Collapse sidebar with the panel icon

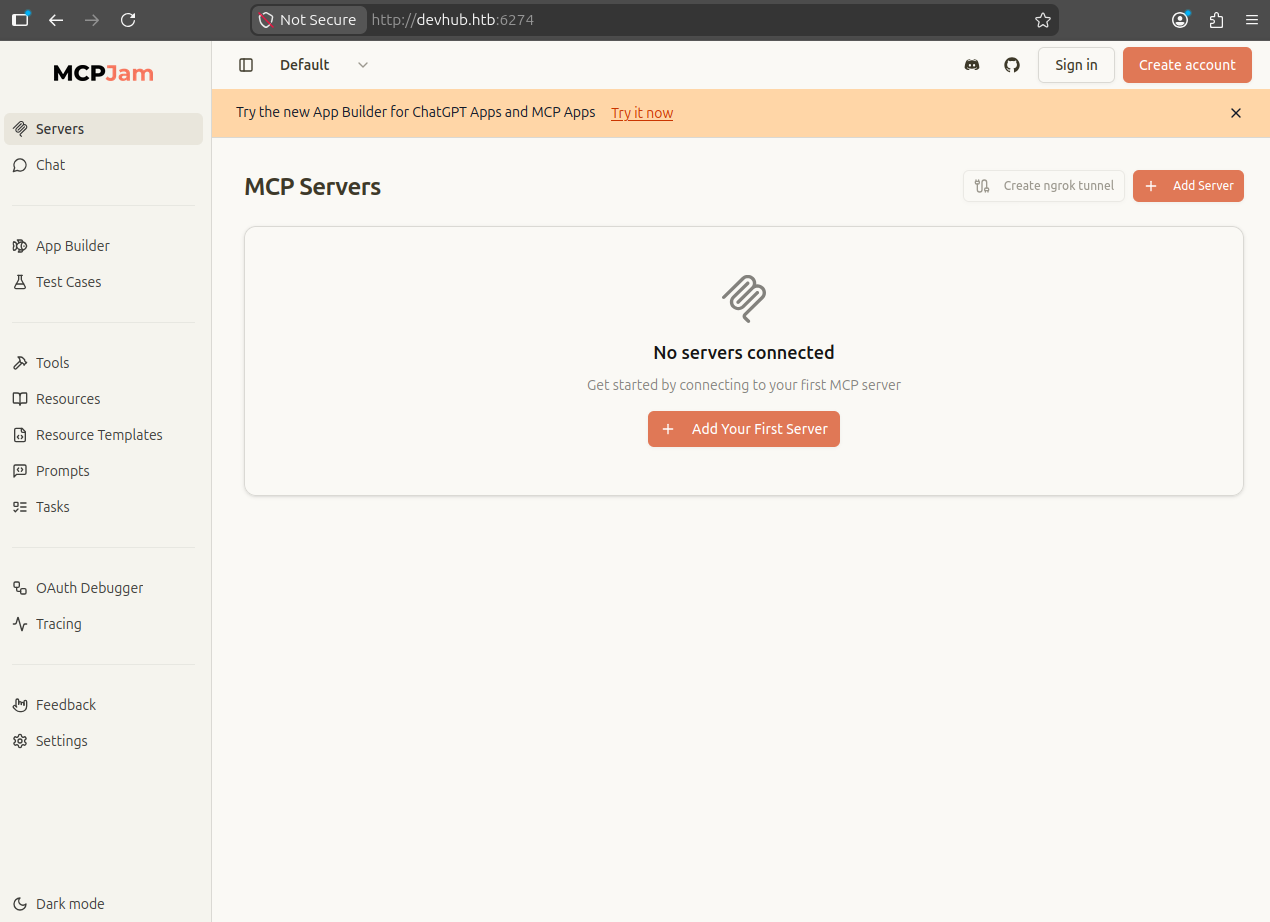(246, 65)
